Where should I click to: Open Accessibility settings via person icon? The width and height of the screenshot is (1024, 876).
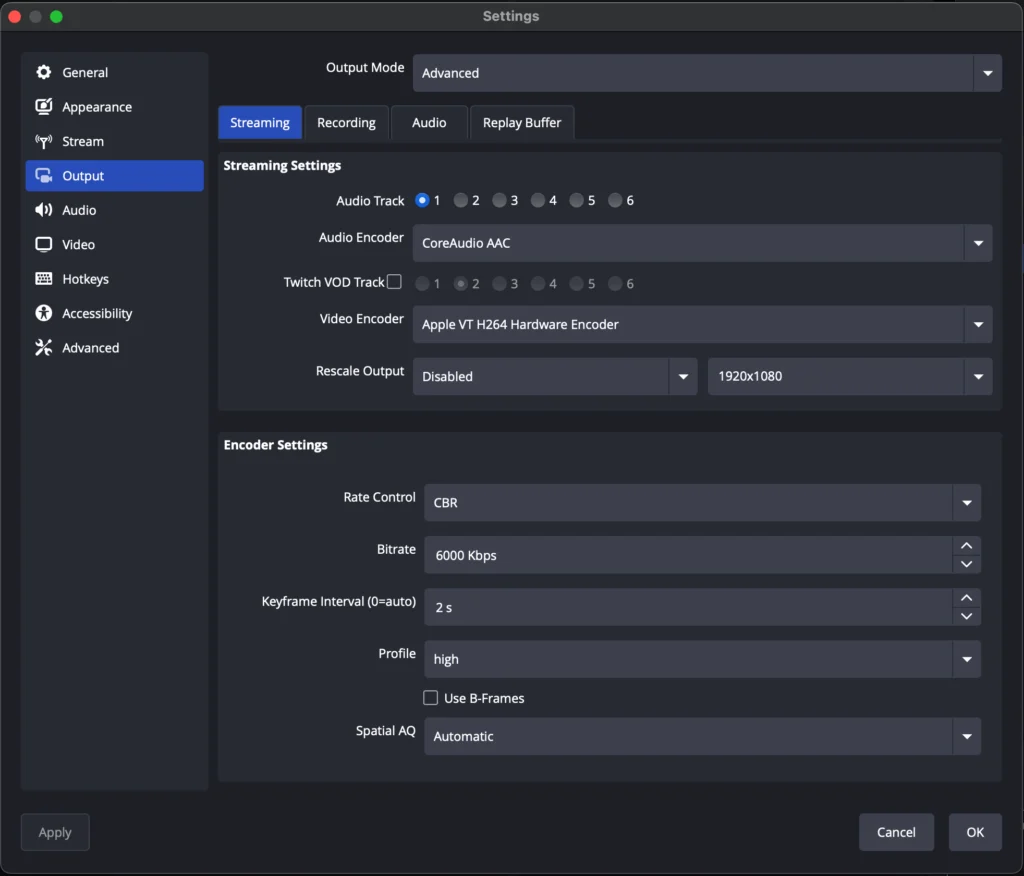tap(43, 313)
